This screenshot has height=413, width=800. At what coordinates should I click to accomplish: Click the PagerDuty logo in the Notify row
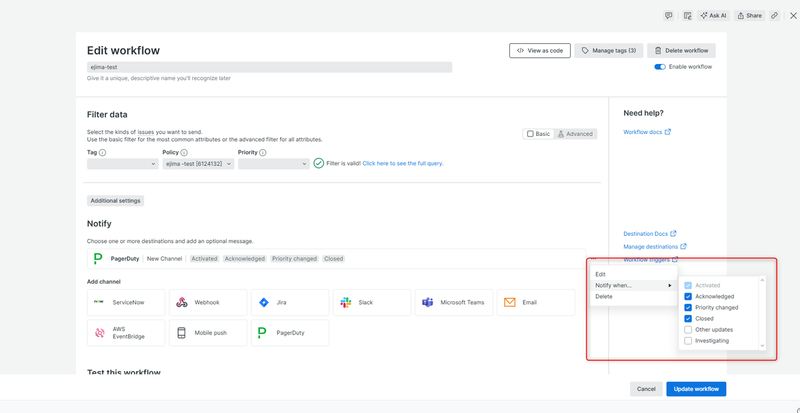pos(98,259)
